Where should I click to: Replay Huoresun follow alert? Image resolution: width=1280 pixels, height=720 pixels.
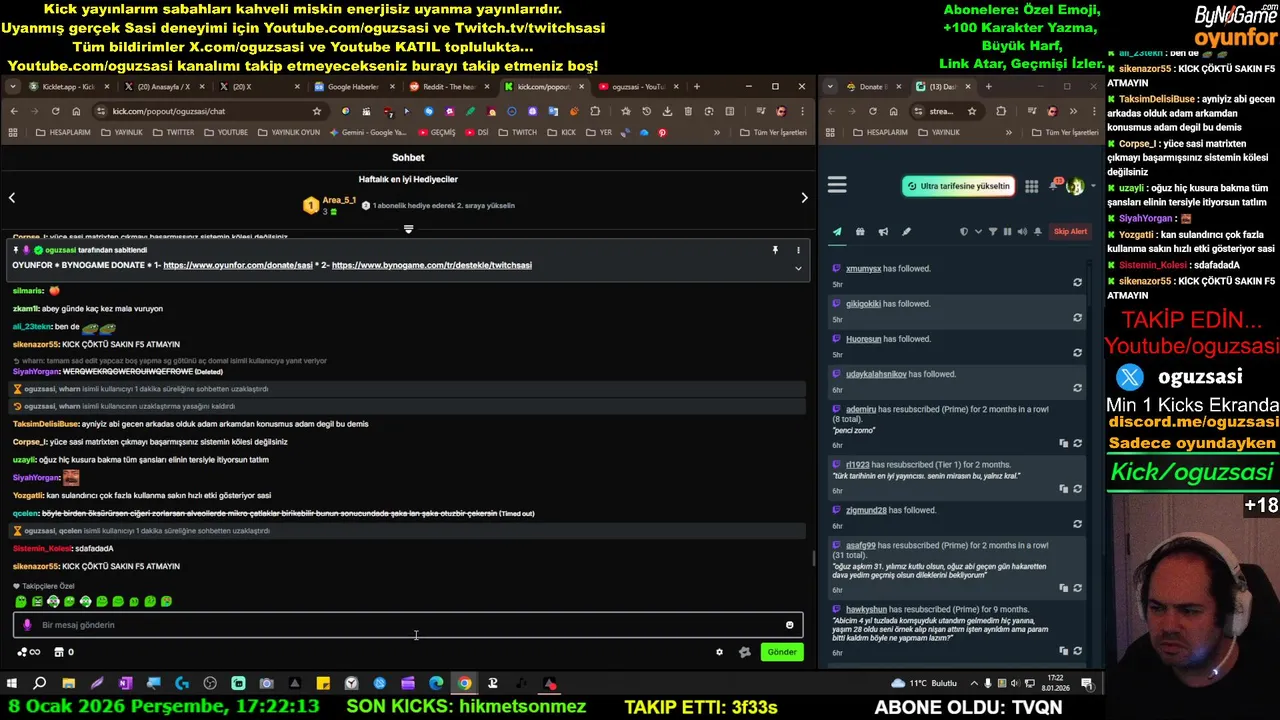[x=1077, y=353]
